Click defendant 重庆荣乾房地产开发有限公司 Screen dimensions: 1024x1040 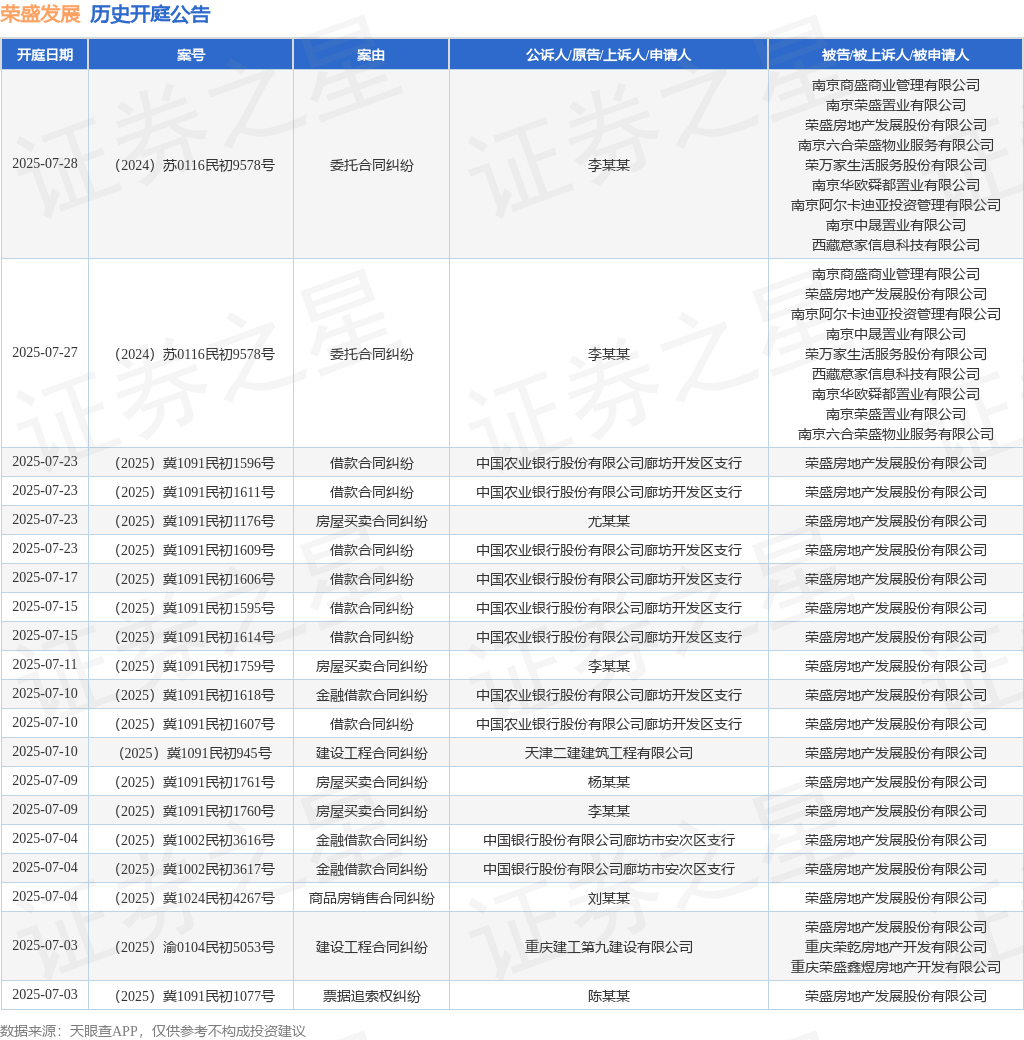896,947
